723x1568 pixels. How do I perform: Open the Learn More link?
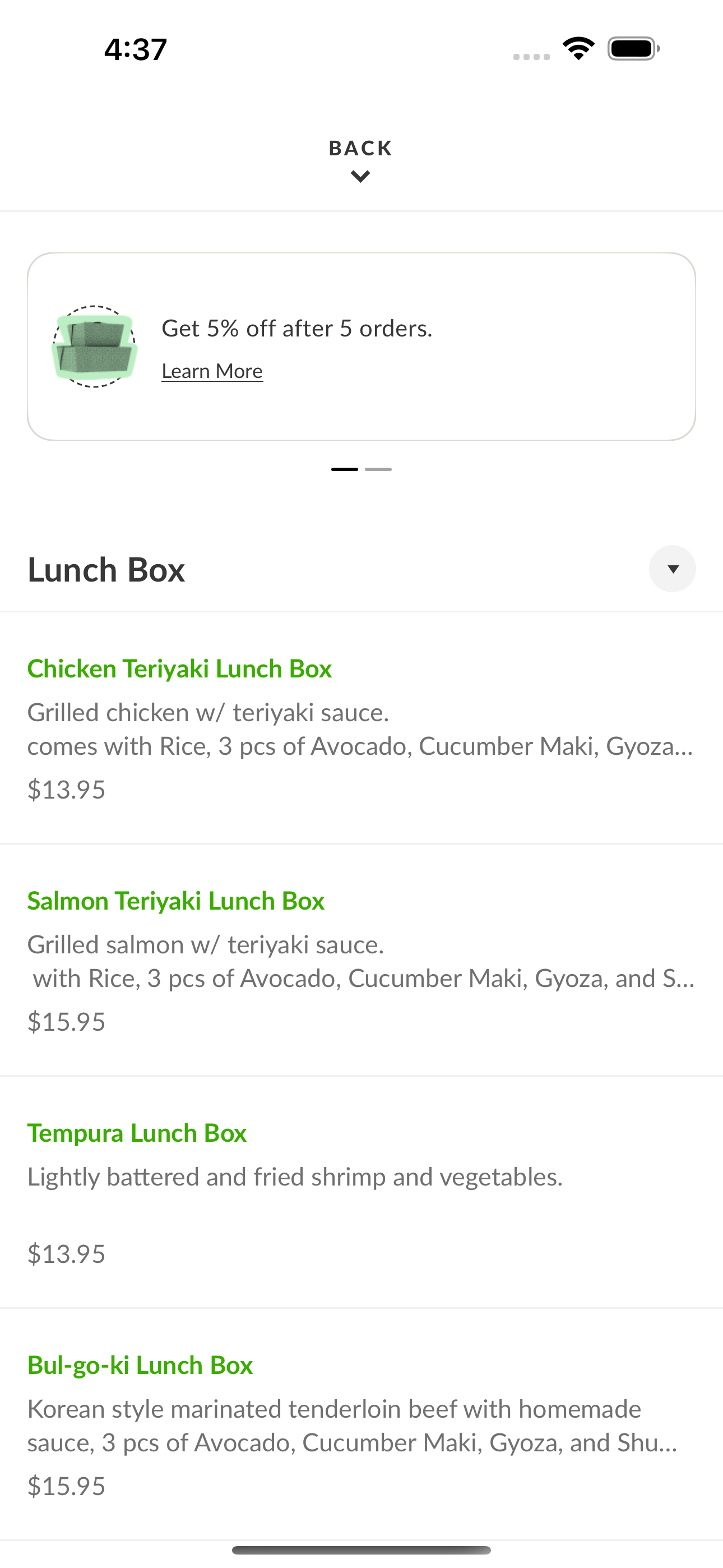[212, 371]
